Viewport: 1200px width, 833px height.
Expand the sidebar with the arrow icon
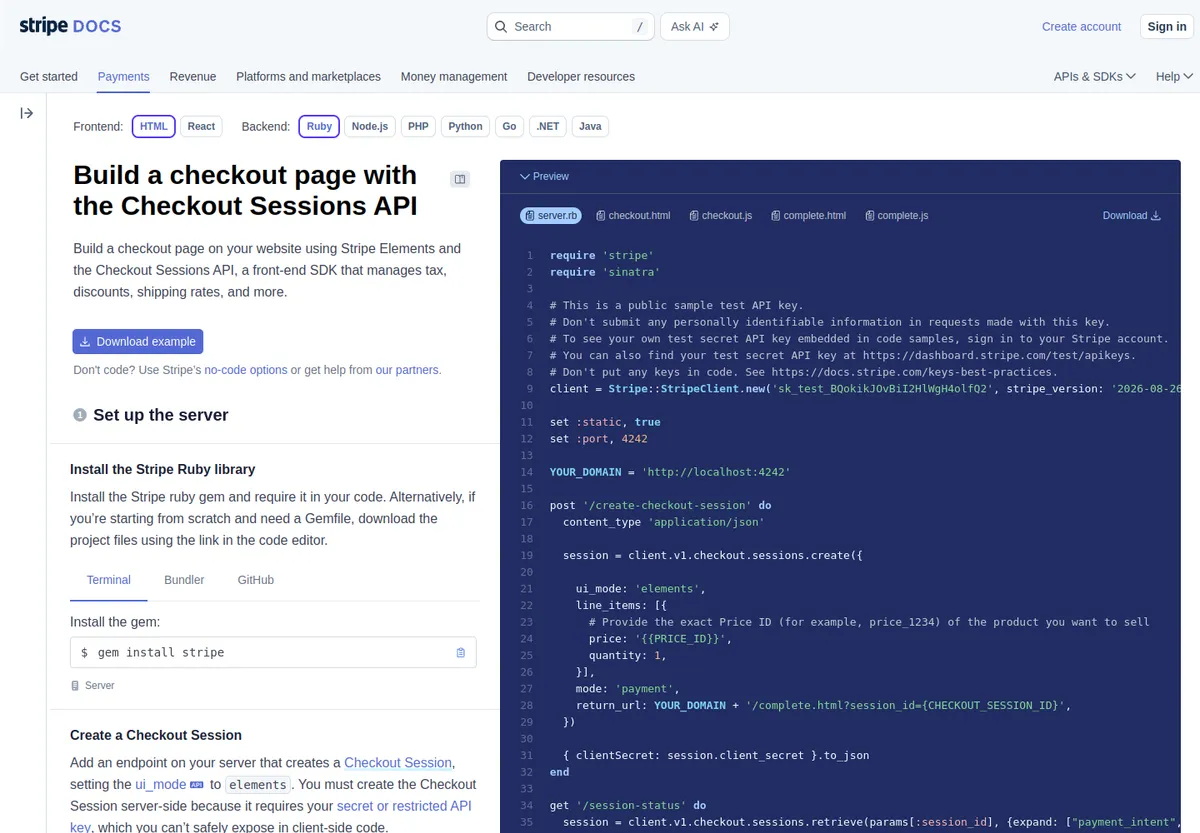click(x=27, y=113)
